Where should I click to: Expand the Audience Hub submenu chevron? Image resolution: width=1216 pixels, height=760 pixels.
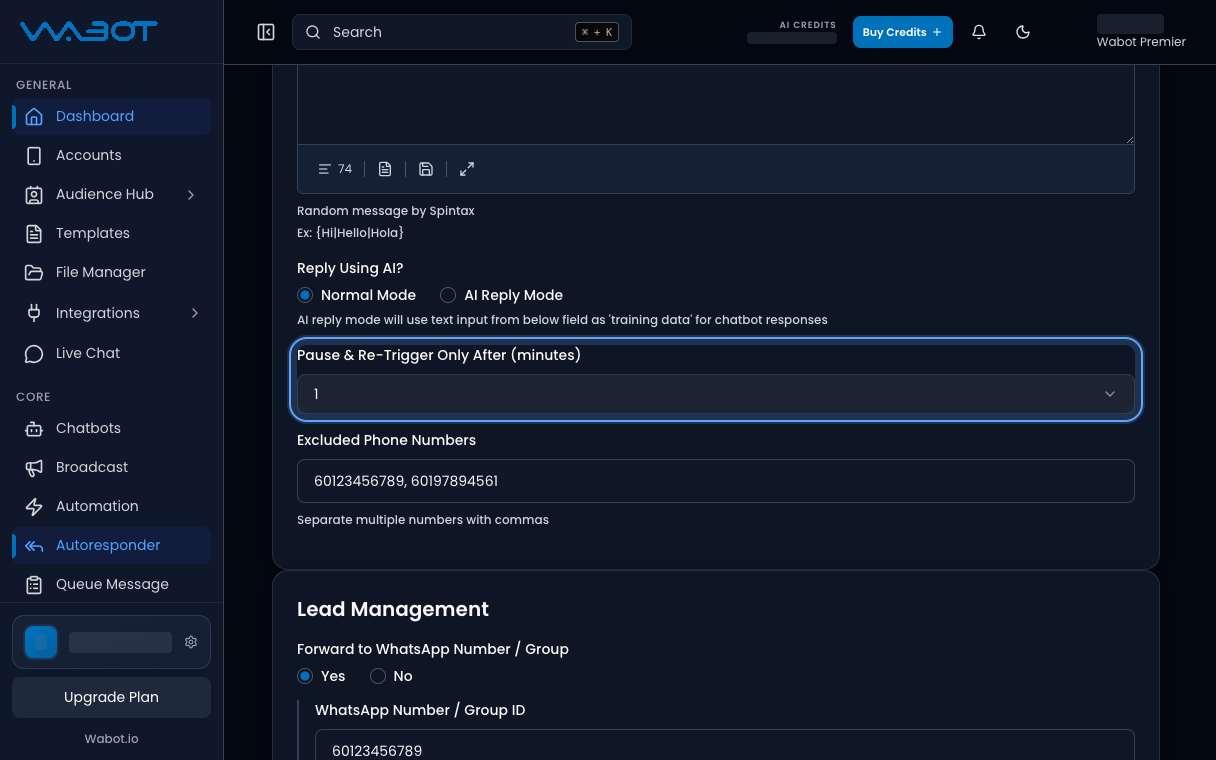(191, 194)
